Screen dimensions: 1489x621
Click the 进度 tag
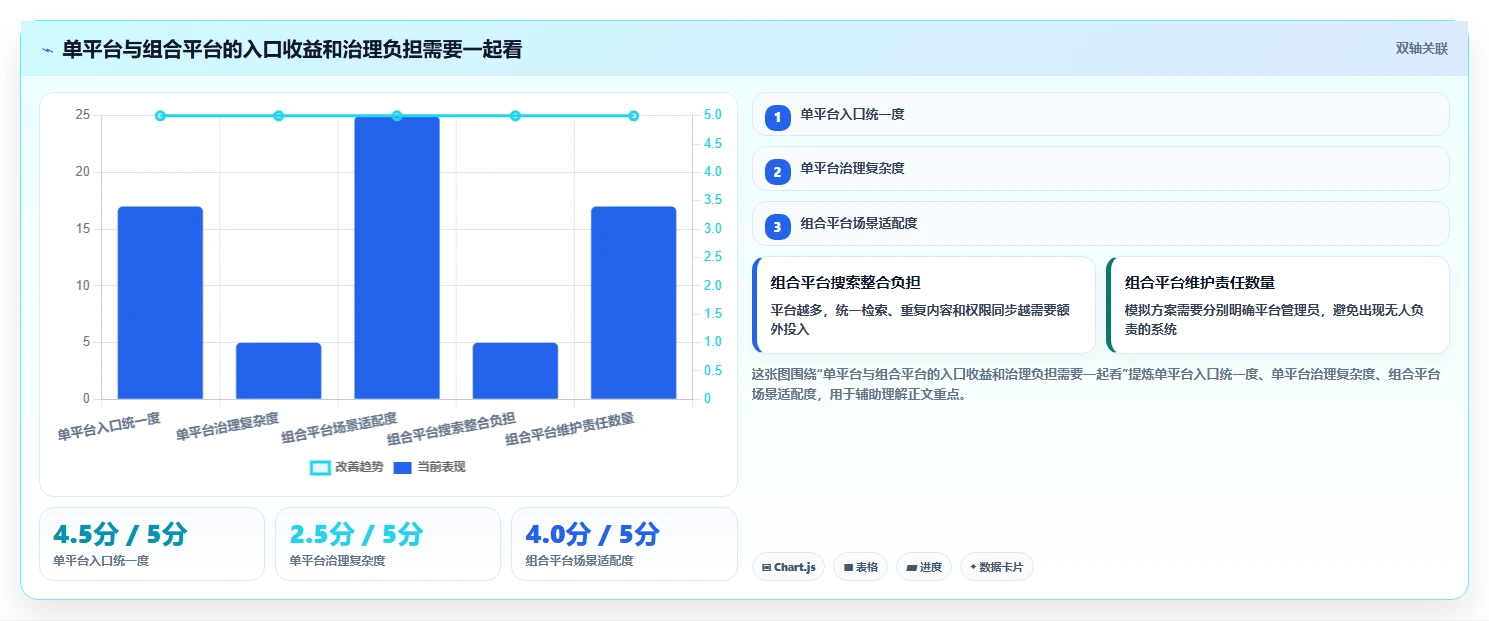point(924,567)
